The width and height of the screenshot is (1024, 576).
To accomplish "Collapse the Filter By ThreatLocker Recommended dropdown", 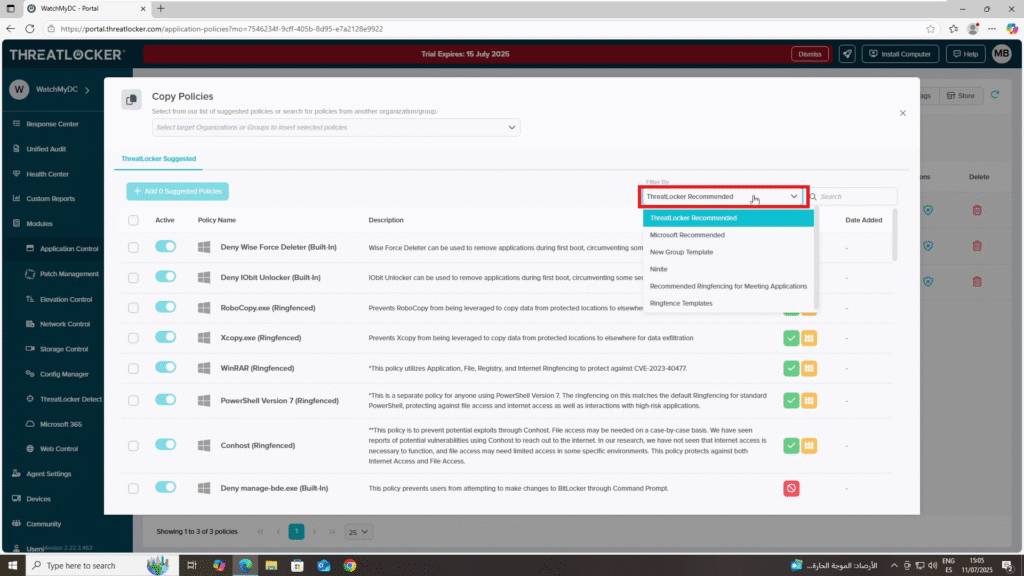I will pyautogui.click(x=723, y=197).
